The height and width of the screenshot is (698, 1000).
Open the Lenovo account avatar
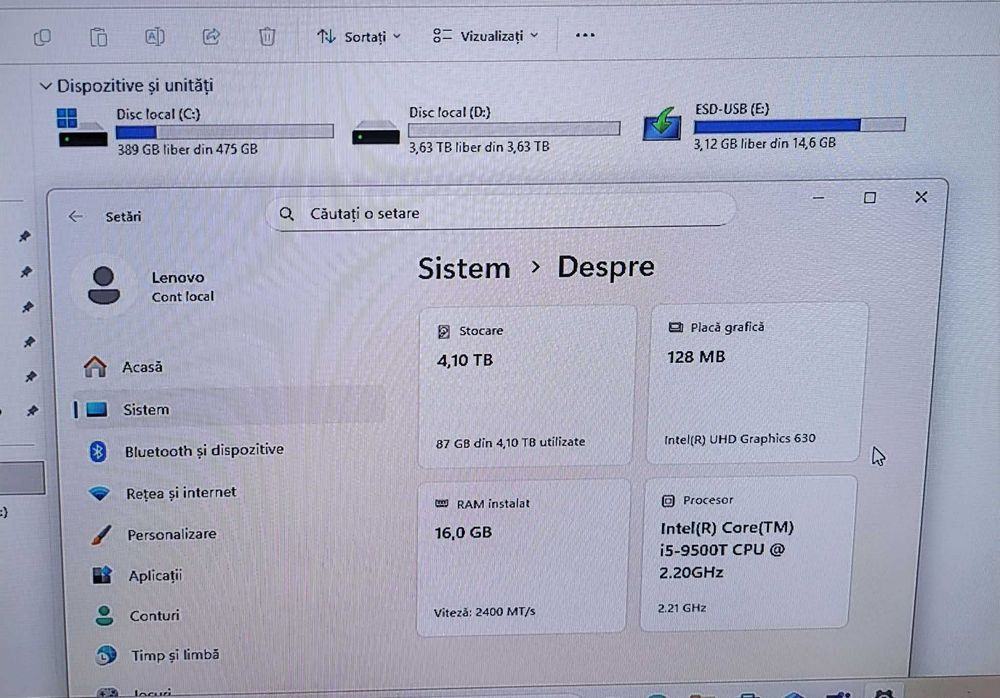(x=103, y=285)
